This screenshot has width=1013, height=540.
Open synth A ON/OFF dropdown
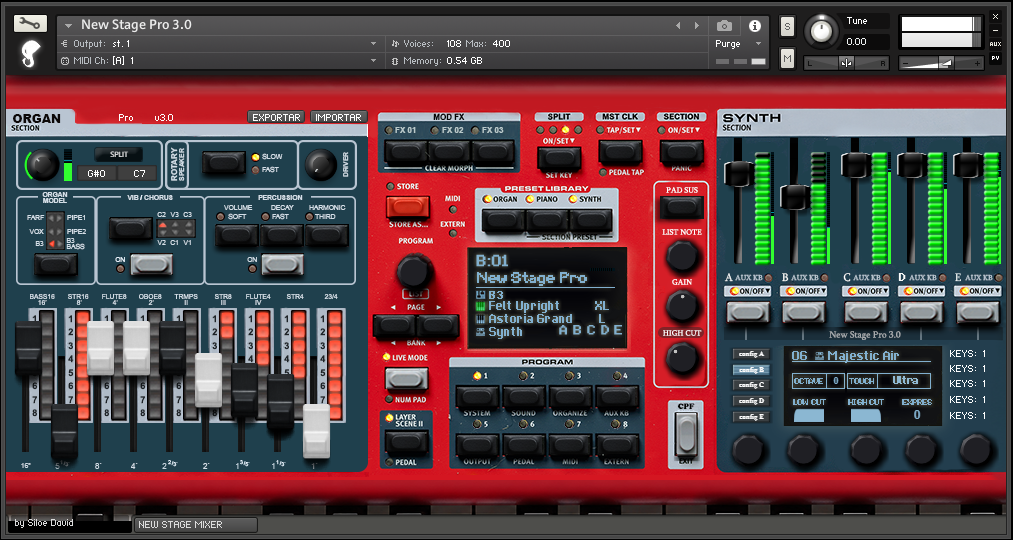point(747,291)
